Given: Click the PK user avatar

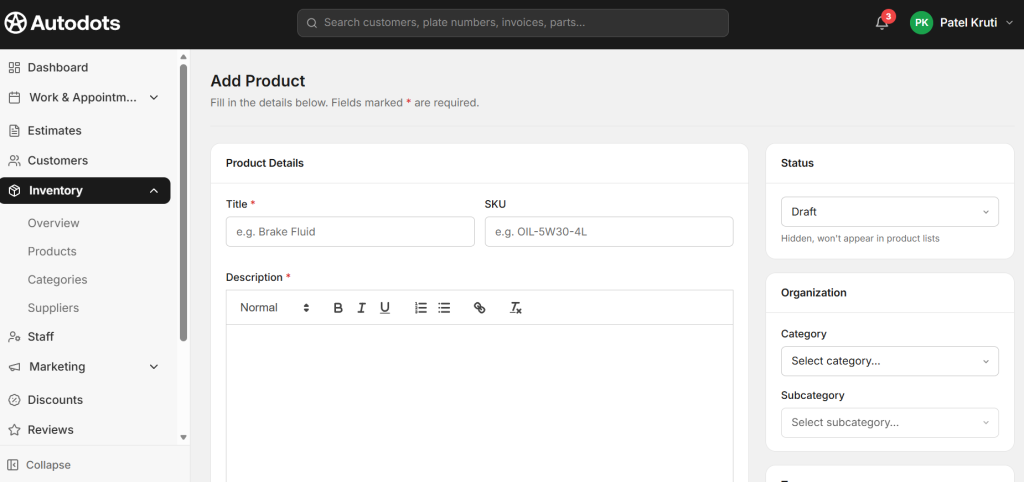Looking at the screenshot, I should pyautogui.click(x=921, y=23).
